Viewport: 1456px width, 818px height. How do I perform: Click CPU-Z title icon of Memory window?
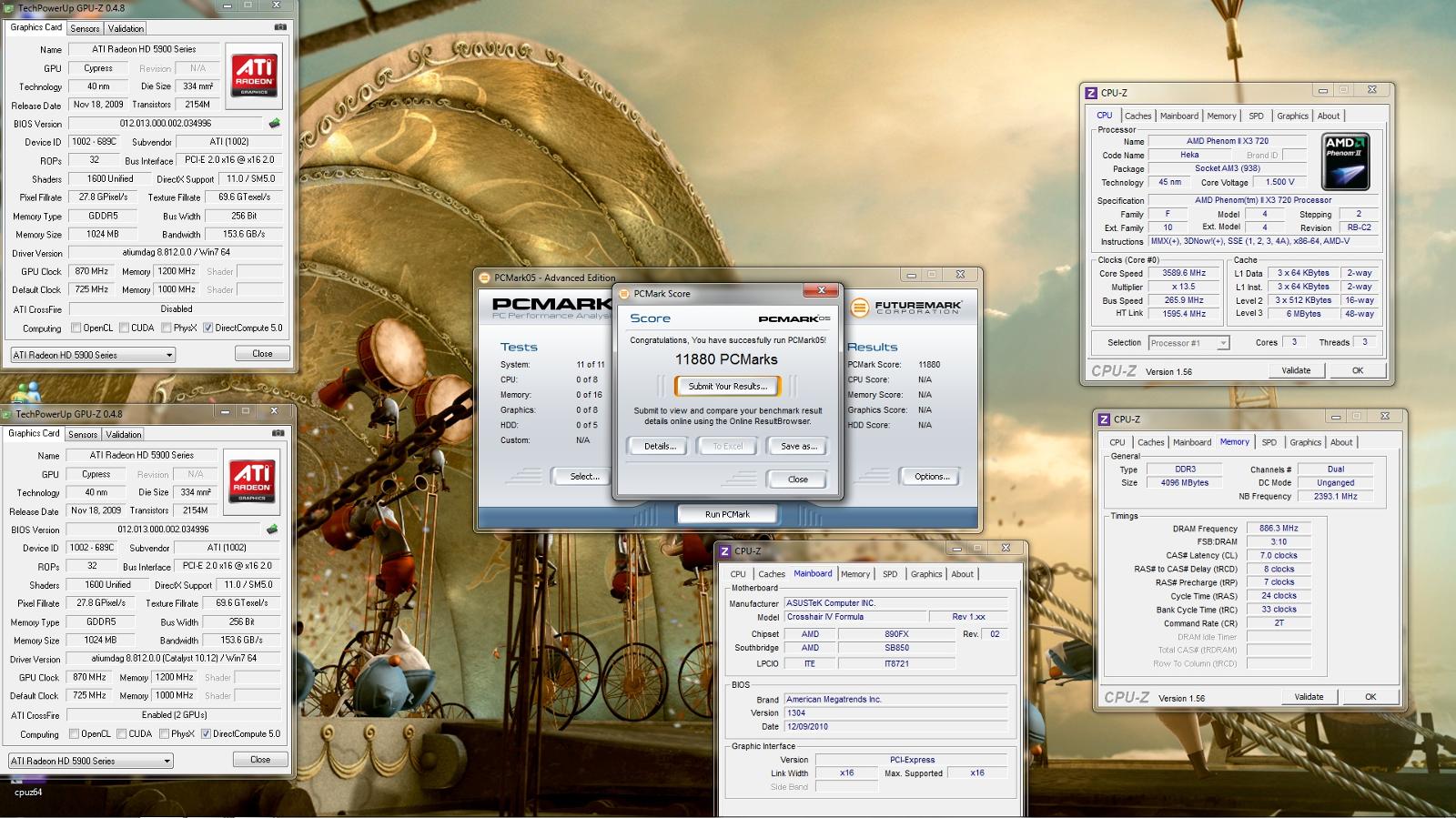tap(1104, 419)
